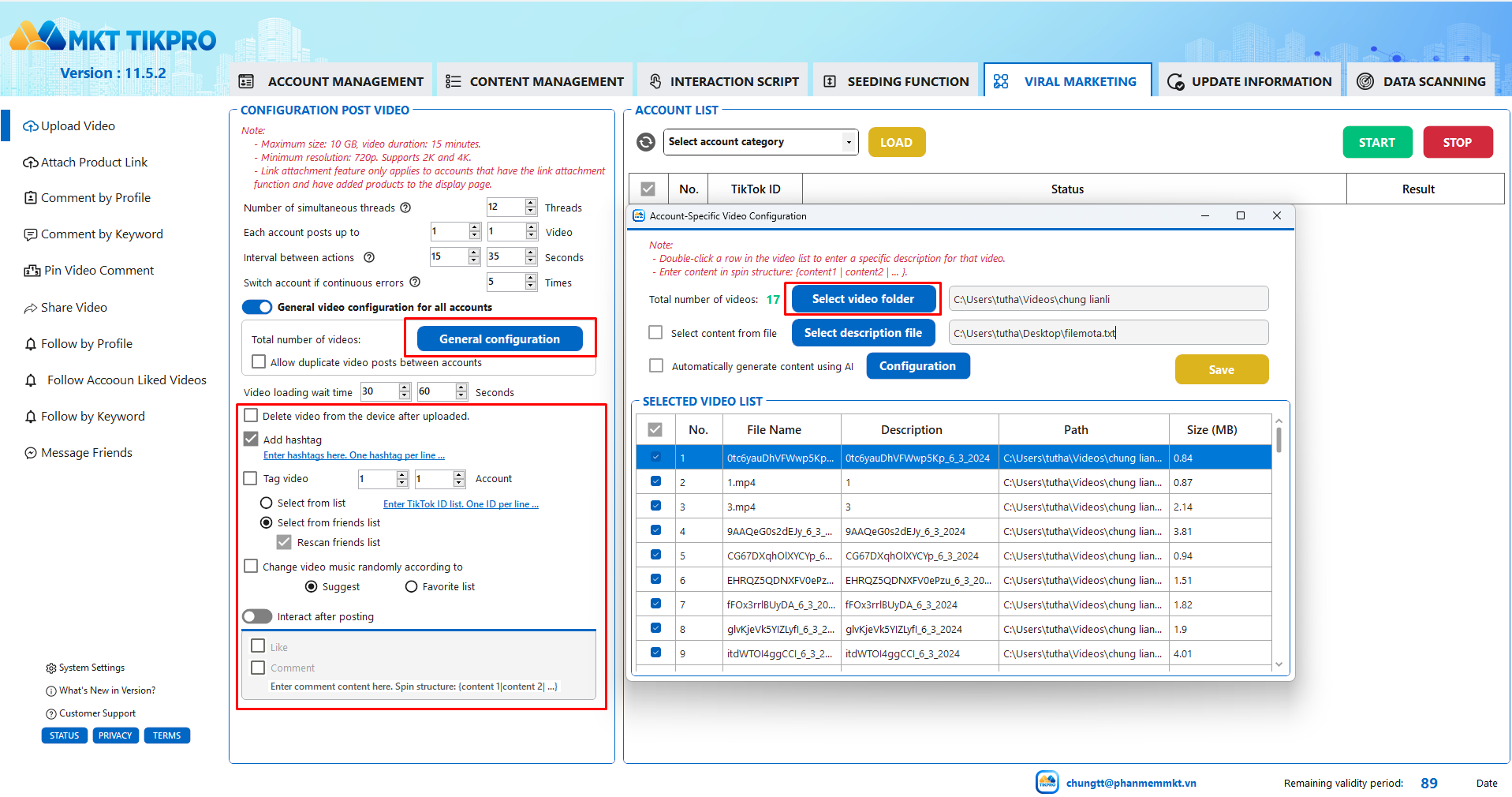
Task: Enable Interact after posting switch
Action: pos(257,616)
